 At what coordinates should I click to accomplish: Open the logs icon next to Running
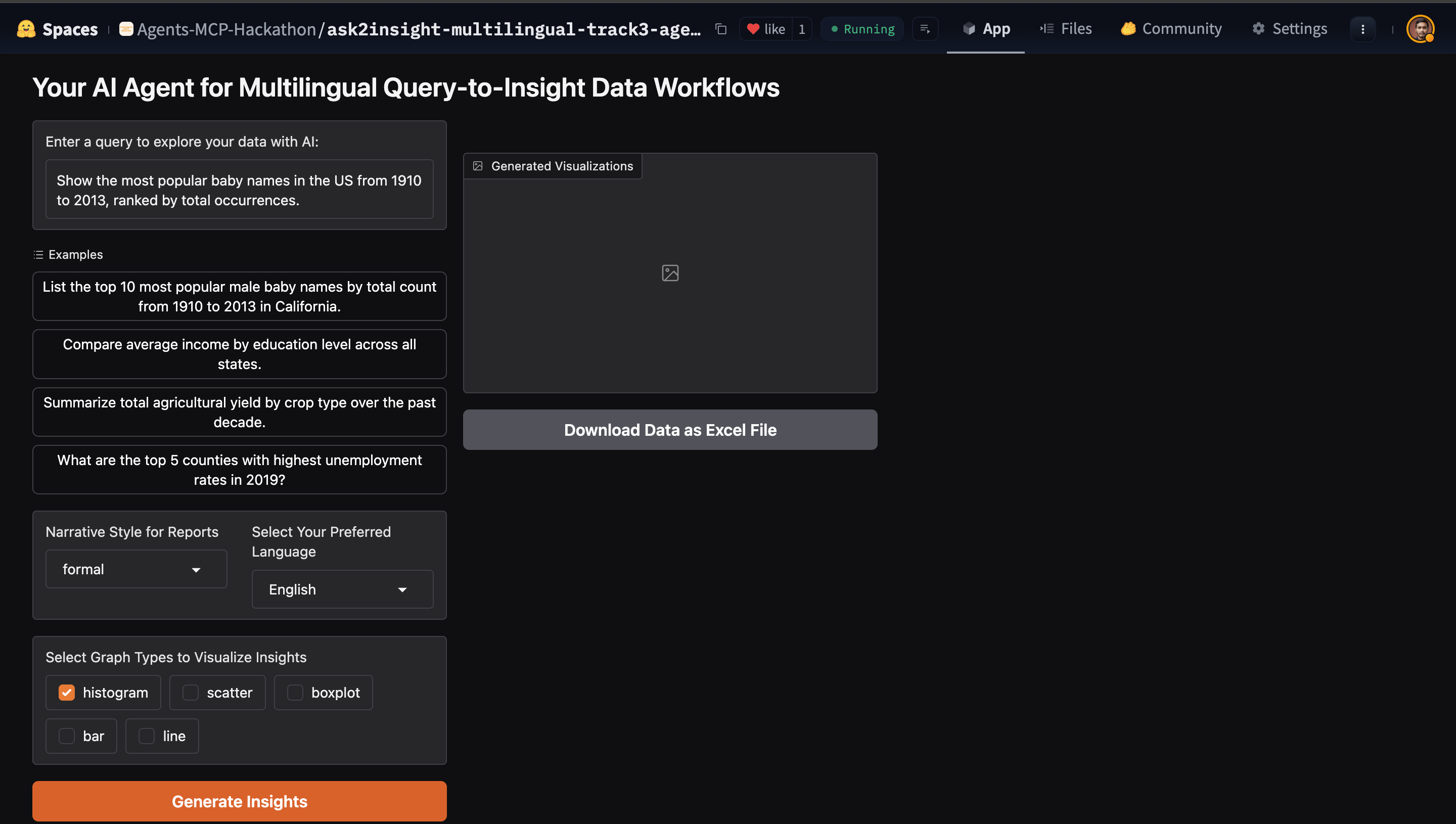coord(925,29)
